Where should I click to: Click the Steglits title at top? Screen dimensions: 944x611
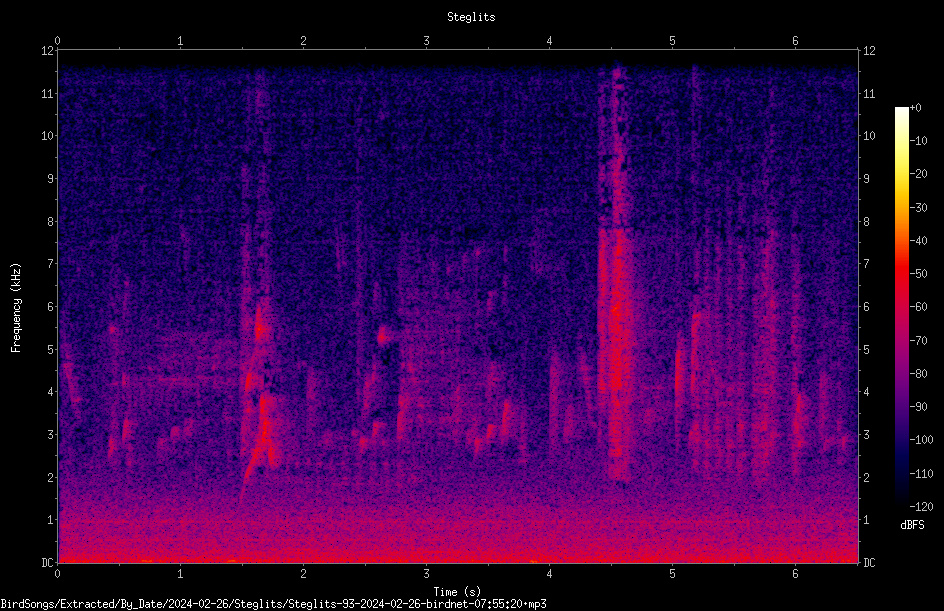(x=471, y=17)
